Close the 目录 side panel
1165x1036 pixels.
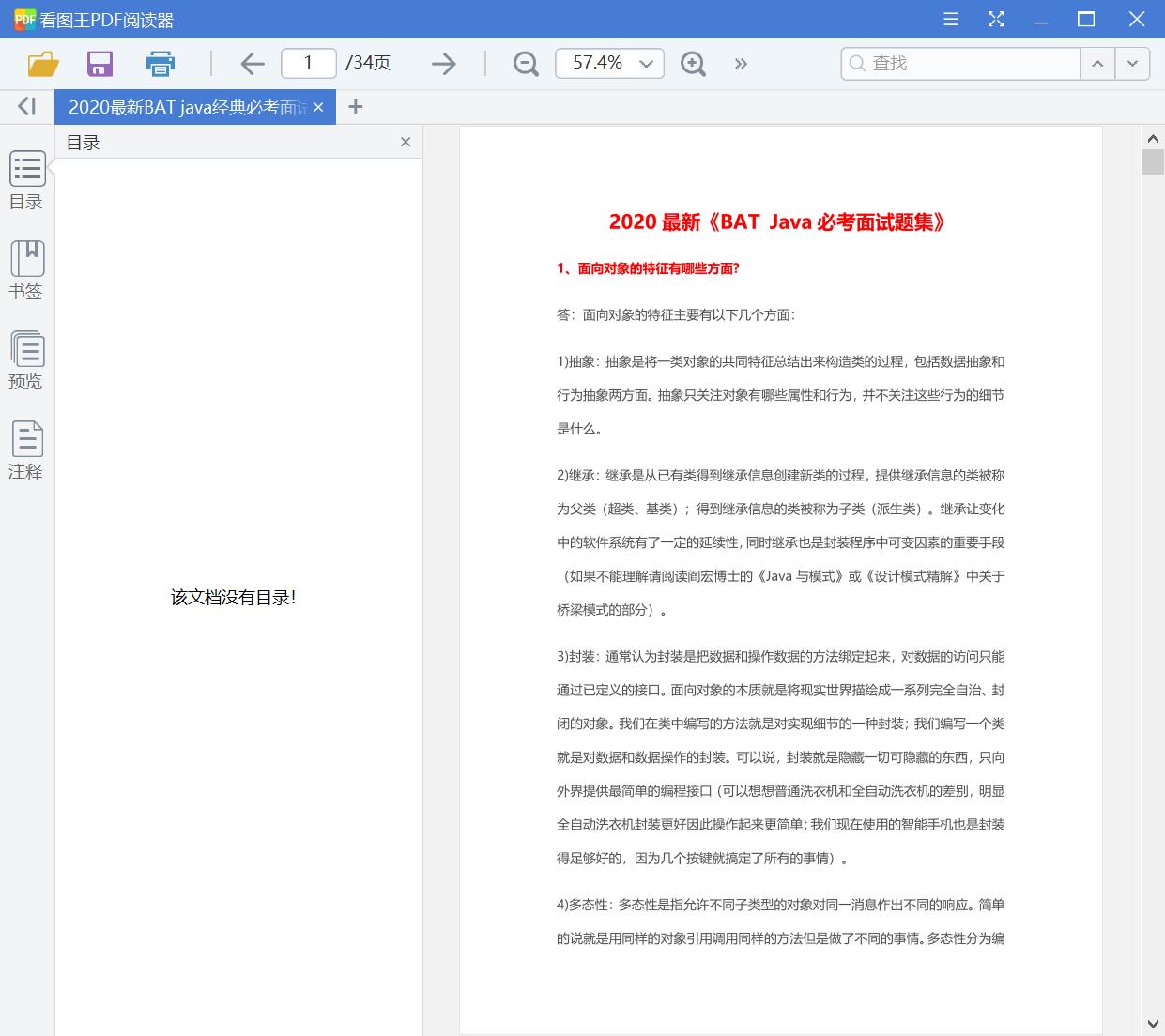(x=406, y=142)
